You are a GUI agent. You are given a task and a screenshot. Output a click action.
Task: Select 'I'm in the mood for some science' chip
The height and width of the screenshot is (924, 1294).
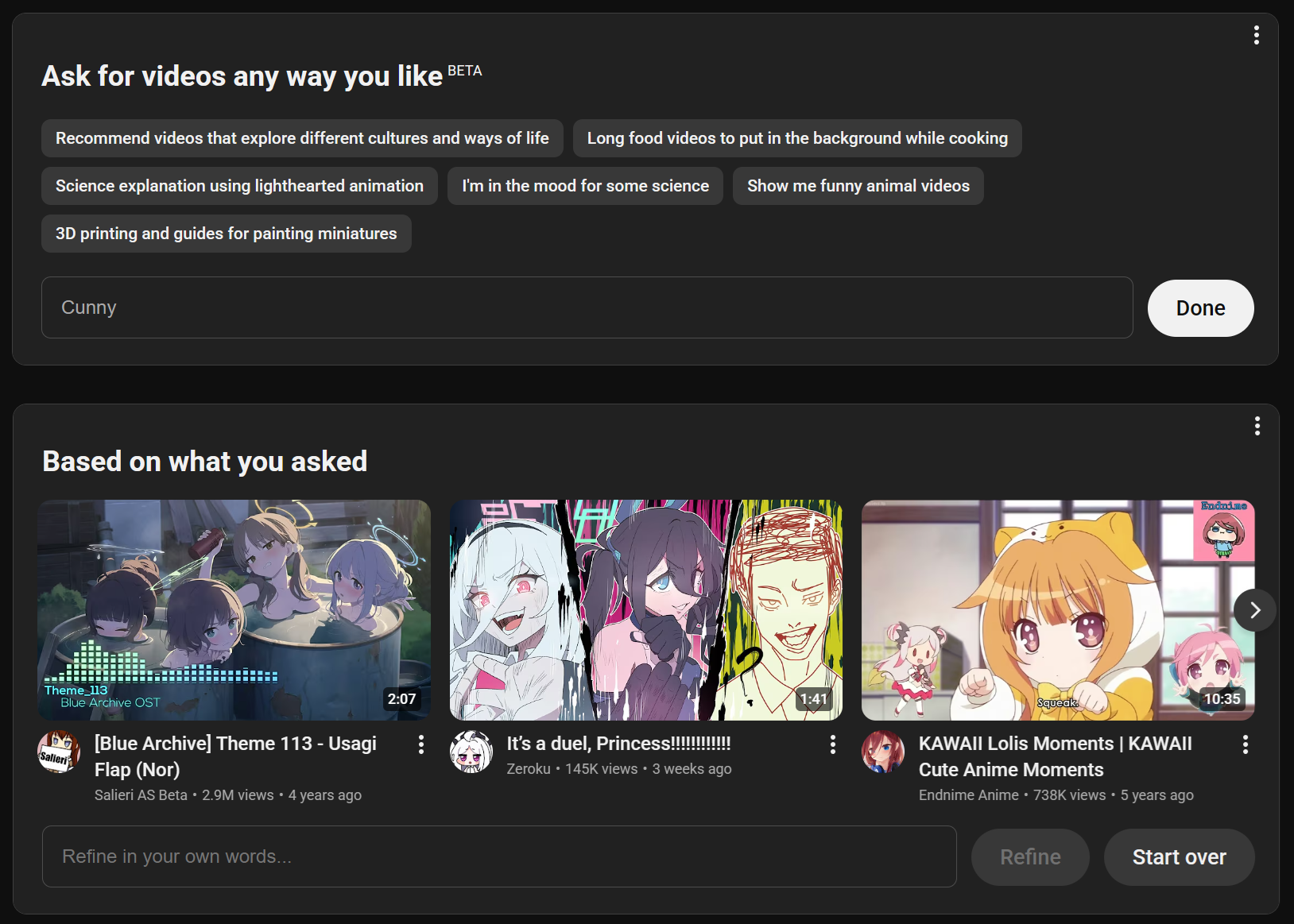pos(585,186)
